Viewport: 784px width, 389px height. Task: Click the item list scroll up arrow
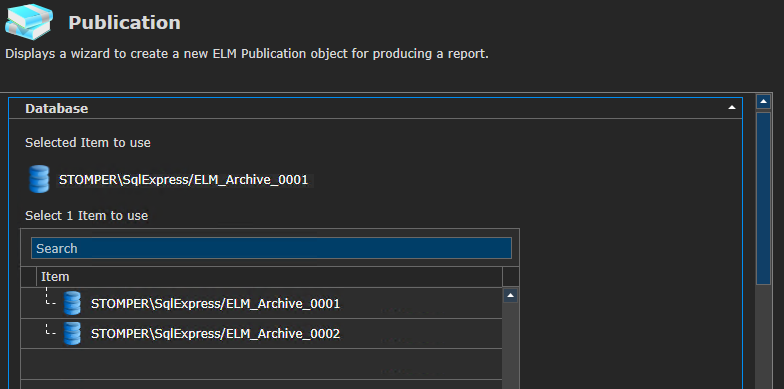click(x=510, y=296)
